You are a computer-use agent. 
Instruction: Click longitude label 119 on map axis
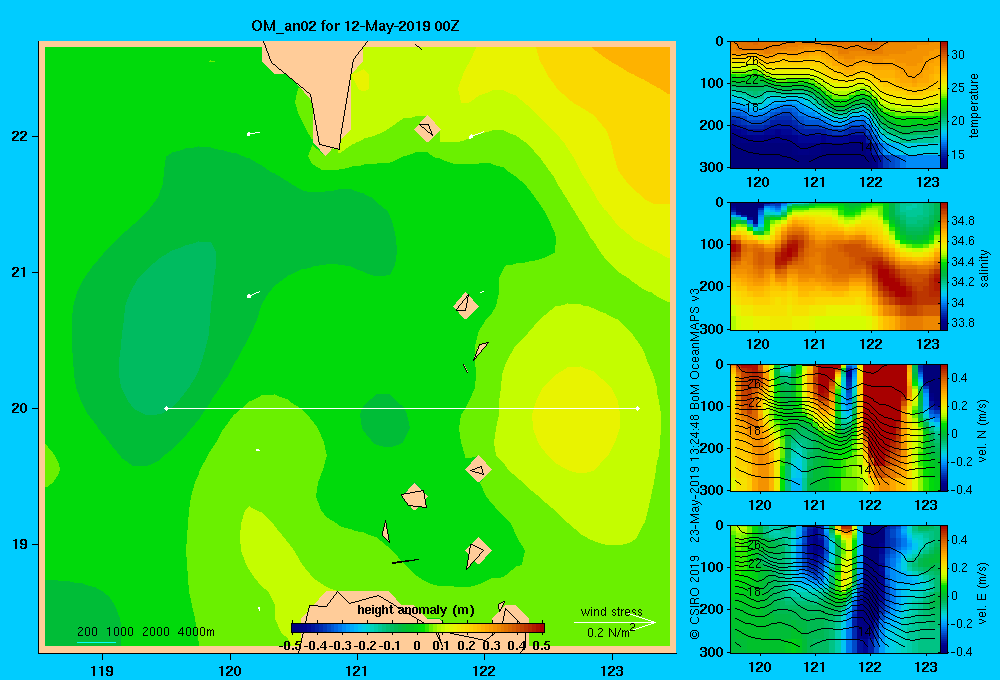102,670
